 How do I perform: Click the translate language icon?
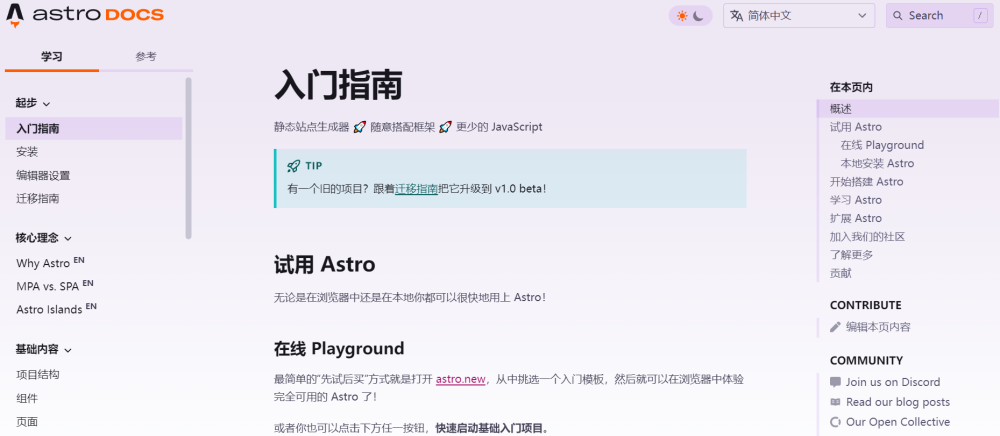click(x=737, y=15)
